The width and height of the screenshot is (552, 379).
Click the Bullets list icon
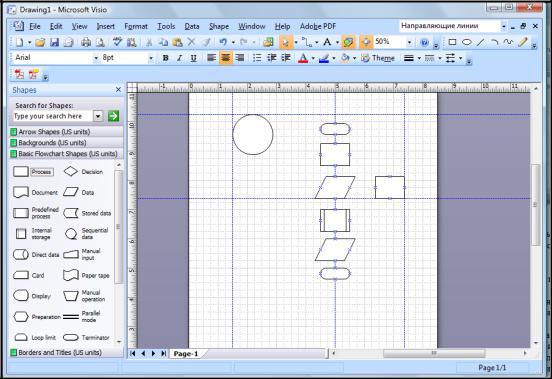257,58
